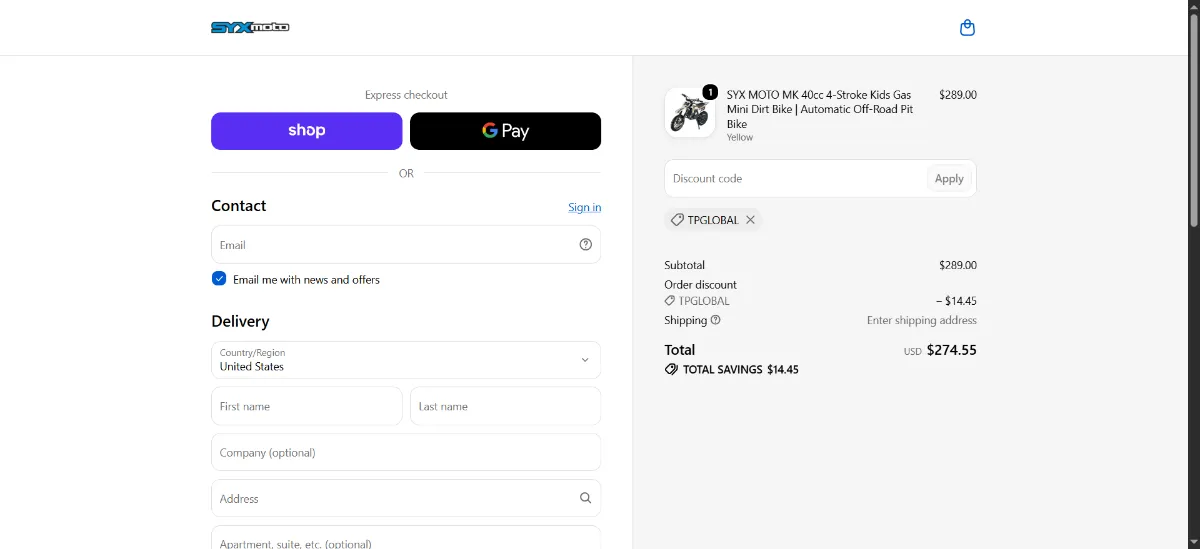The height and width of the screenshot is (549, 1200).
Task: Click the $274.55 total amount
Action: coord(952,350)
